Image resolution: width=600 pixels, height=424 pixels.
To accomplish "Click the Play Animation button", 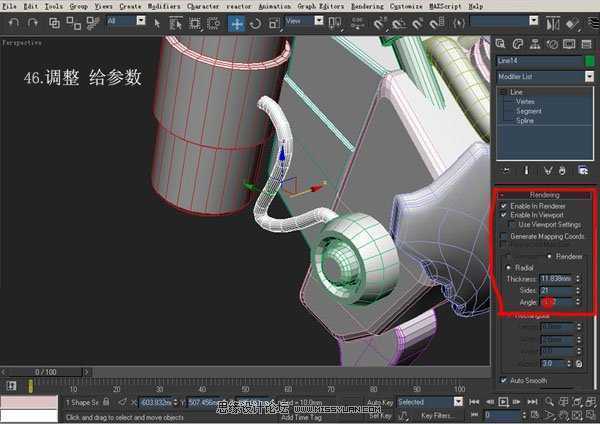I will (x=503, y=402).
